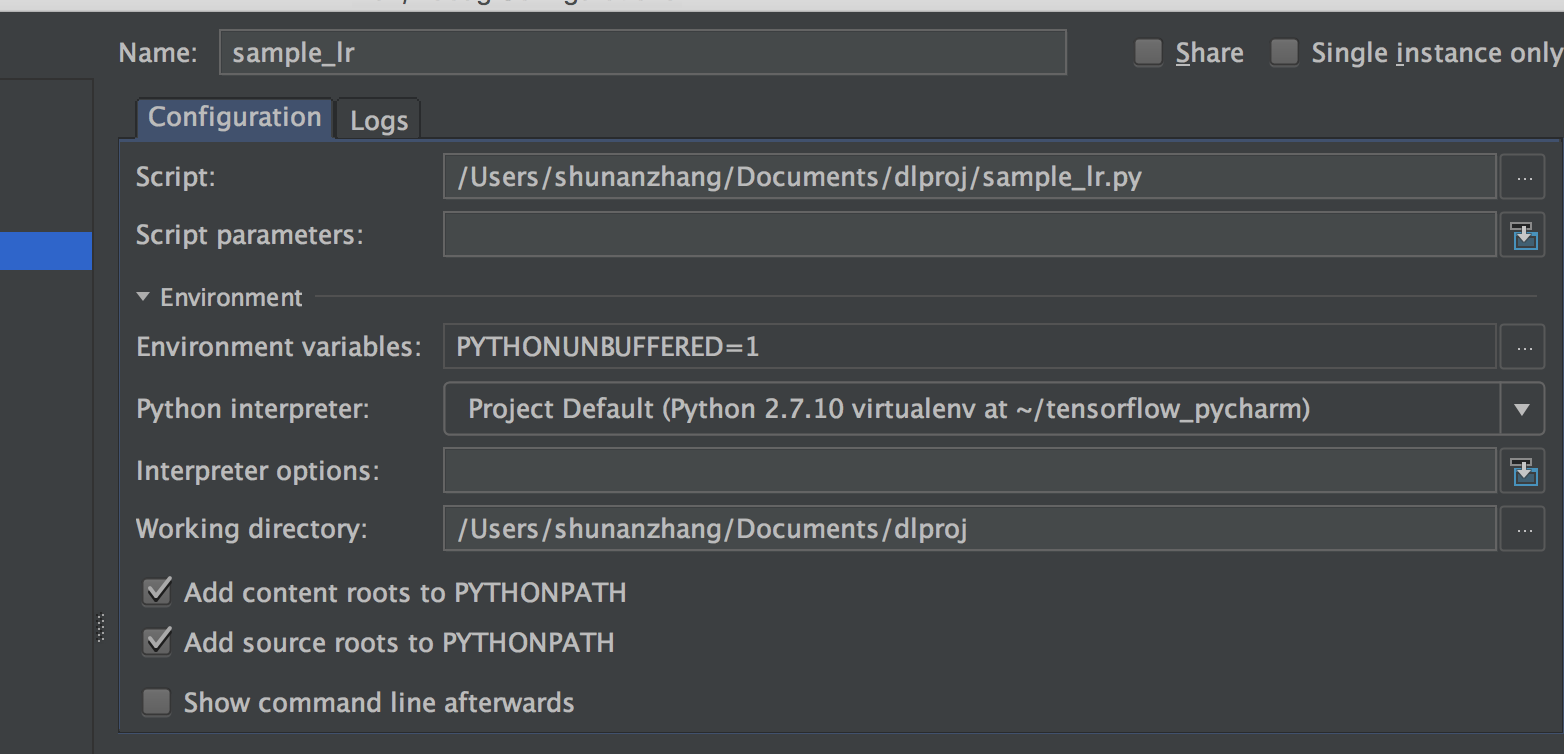Focus the empty Script parameters field
1564x754 pixels.
(970, 235)
